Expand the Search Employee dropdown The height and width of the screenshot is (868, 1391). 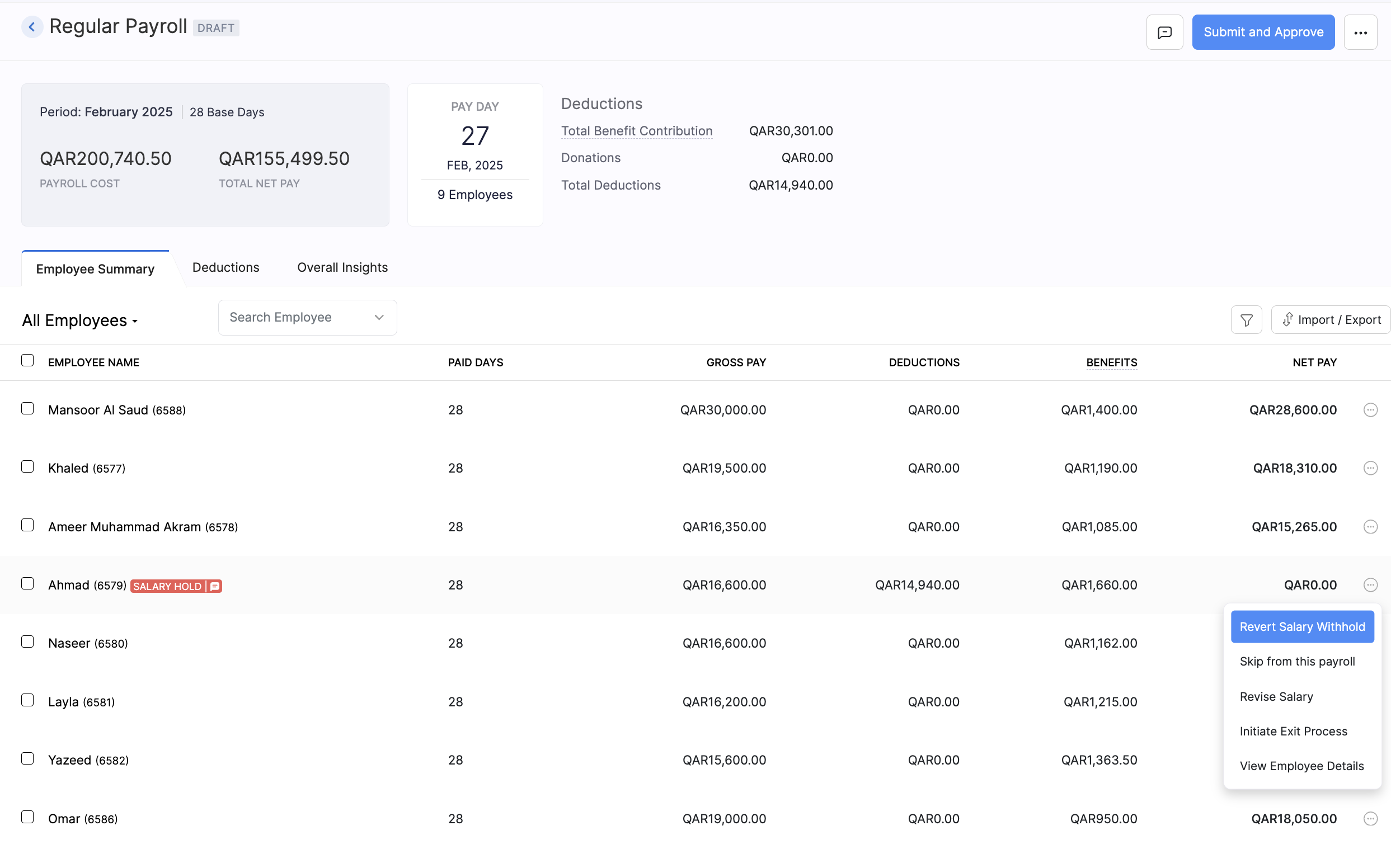tap(378, 317)
